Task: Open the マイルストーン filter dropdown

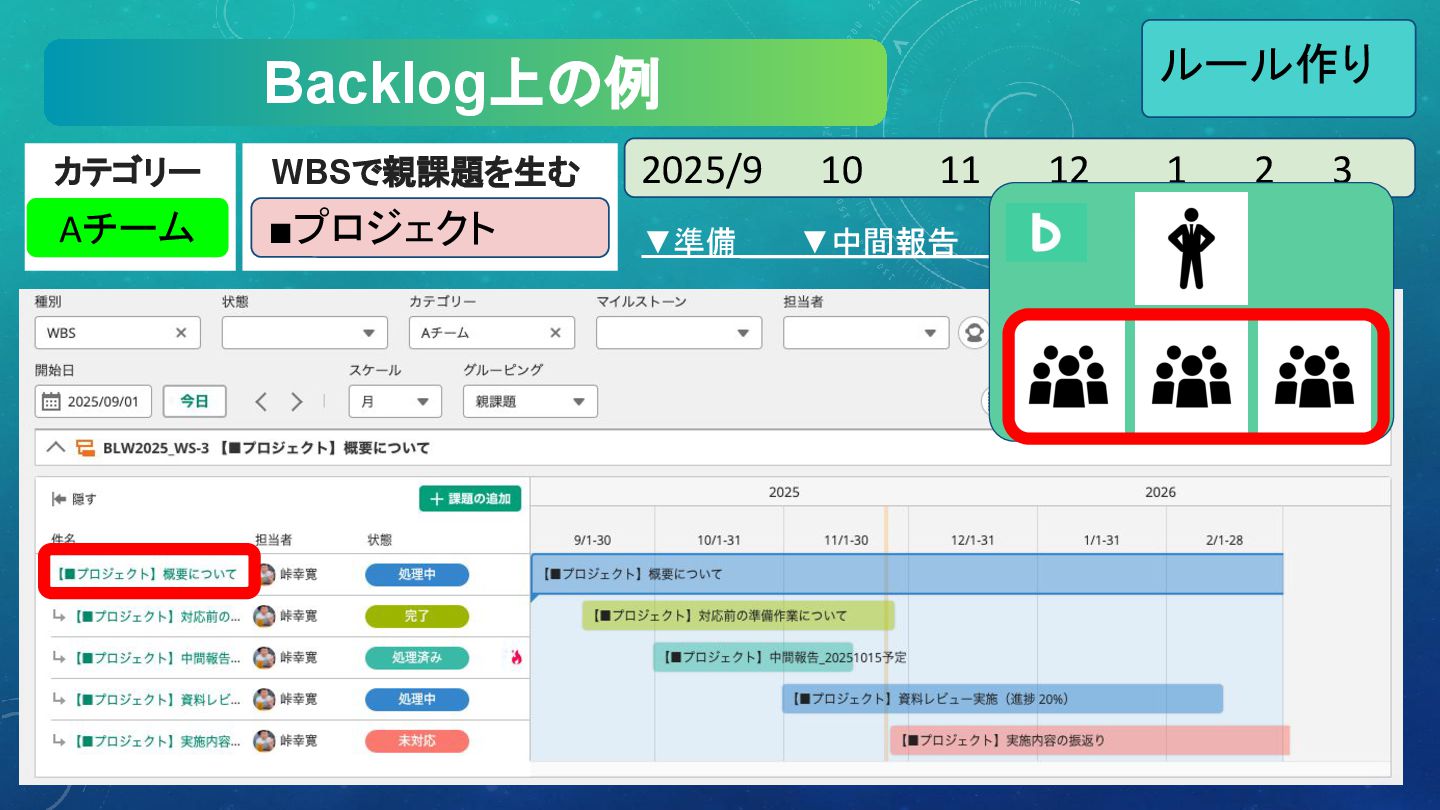Action: (x=679, y=333)
